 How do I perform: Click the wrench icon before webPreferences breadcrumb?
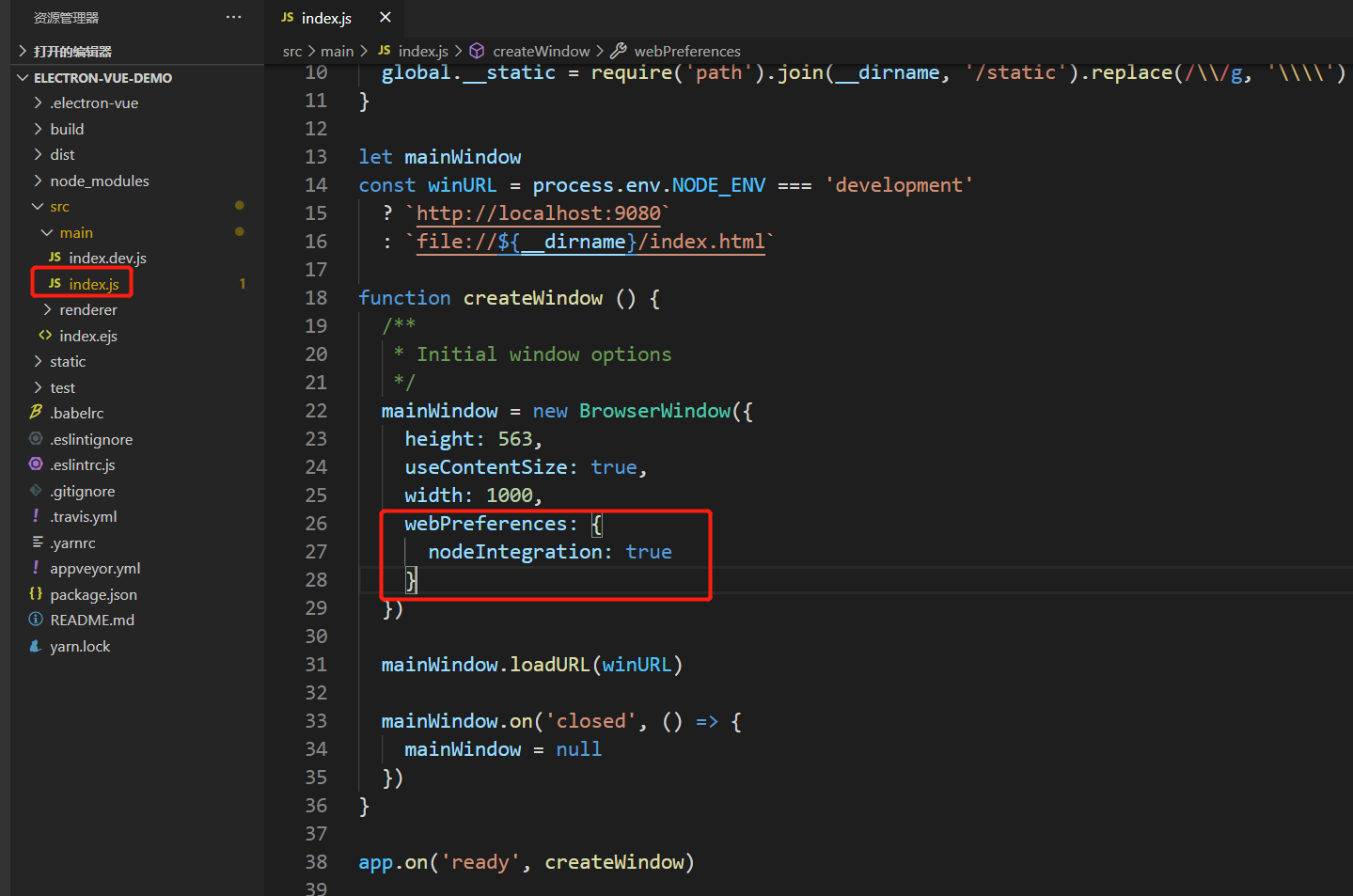click(x=619, y=51)
